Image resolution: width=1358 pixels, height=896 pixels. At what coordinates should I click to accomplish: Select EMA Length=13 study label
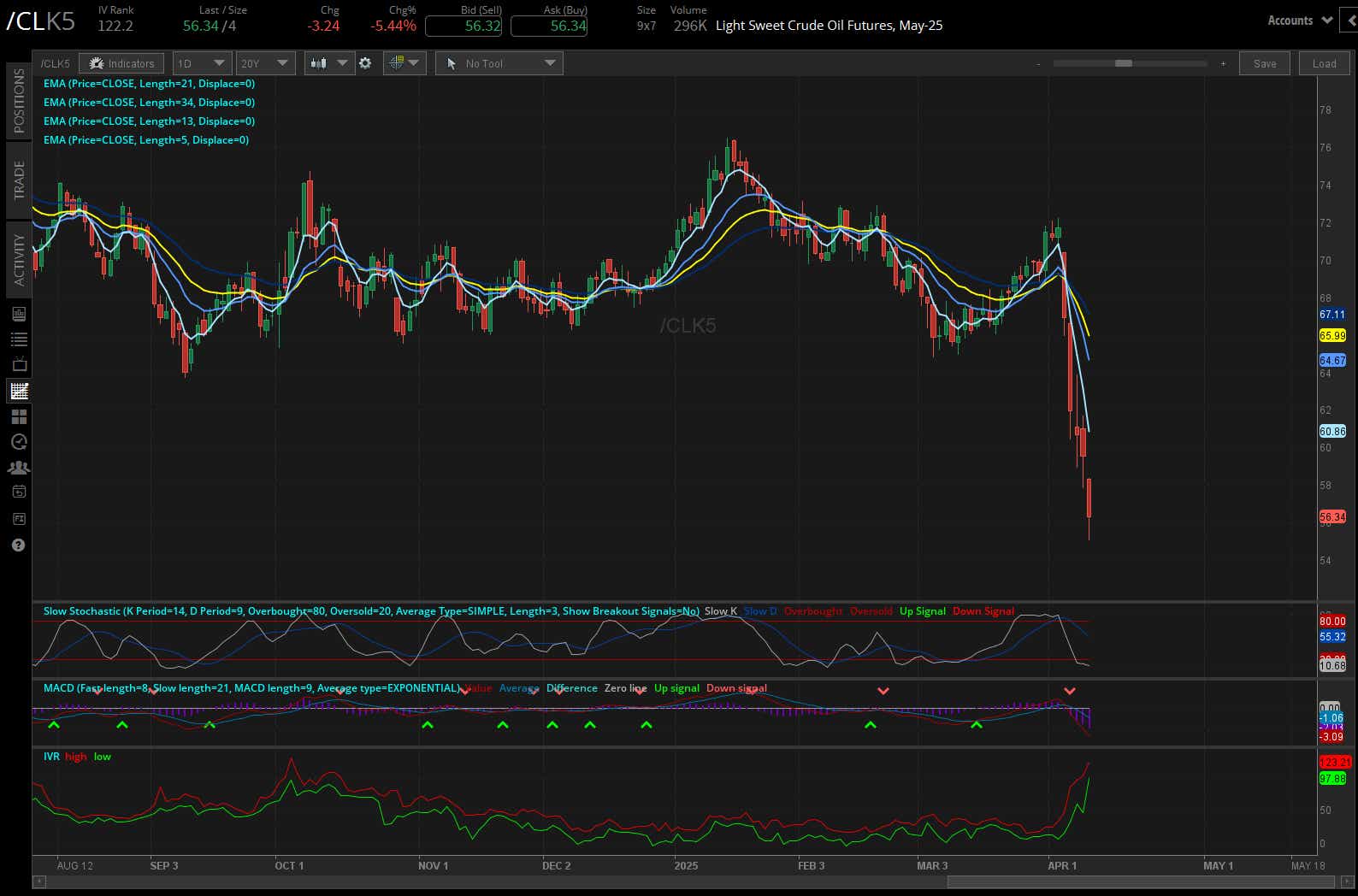tap(149, 121)
